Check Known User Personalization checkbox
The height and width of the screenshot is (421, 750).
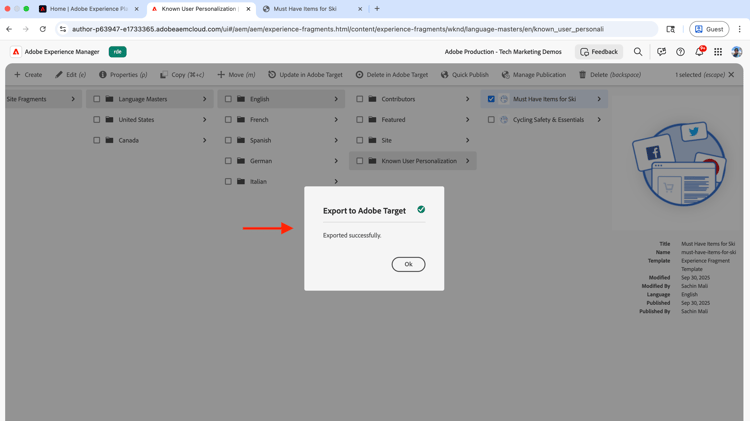click(x=360, y=161)
